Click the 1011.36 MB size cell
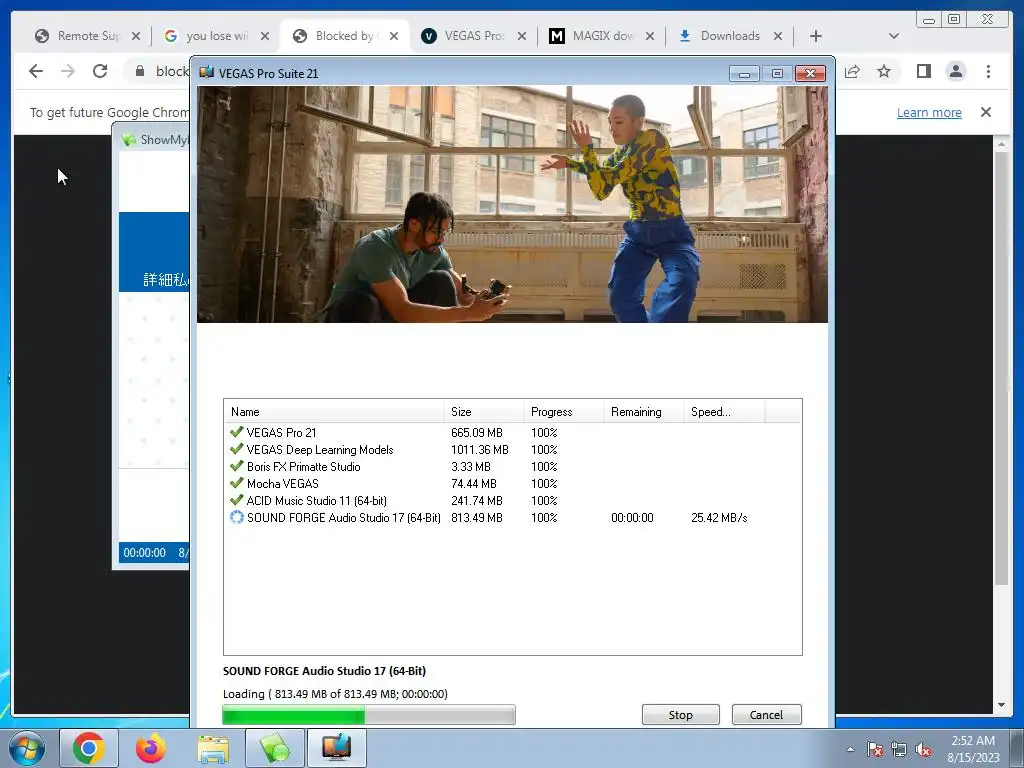 [x=479, y=449]
